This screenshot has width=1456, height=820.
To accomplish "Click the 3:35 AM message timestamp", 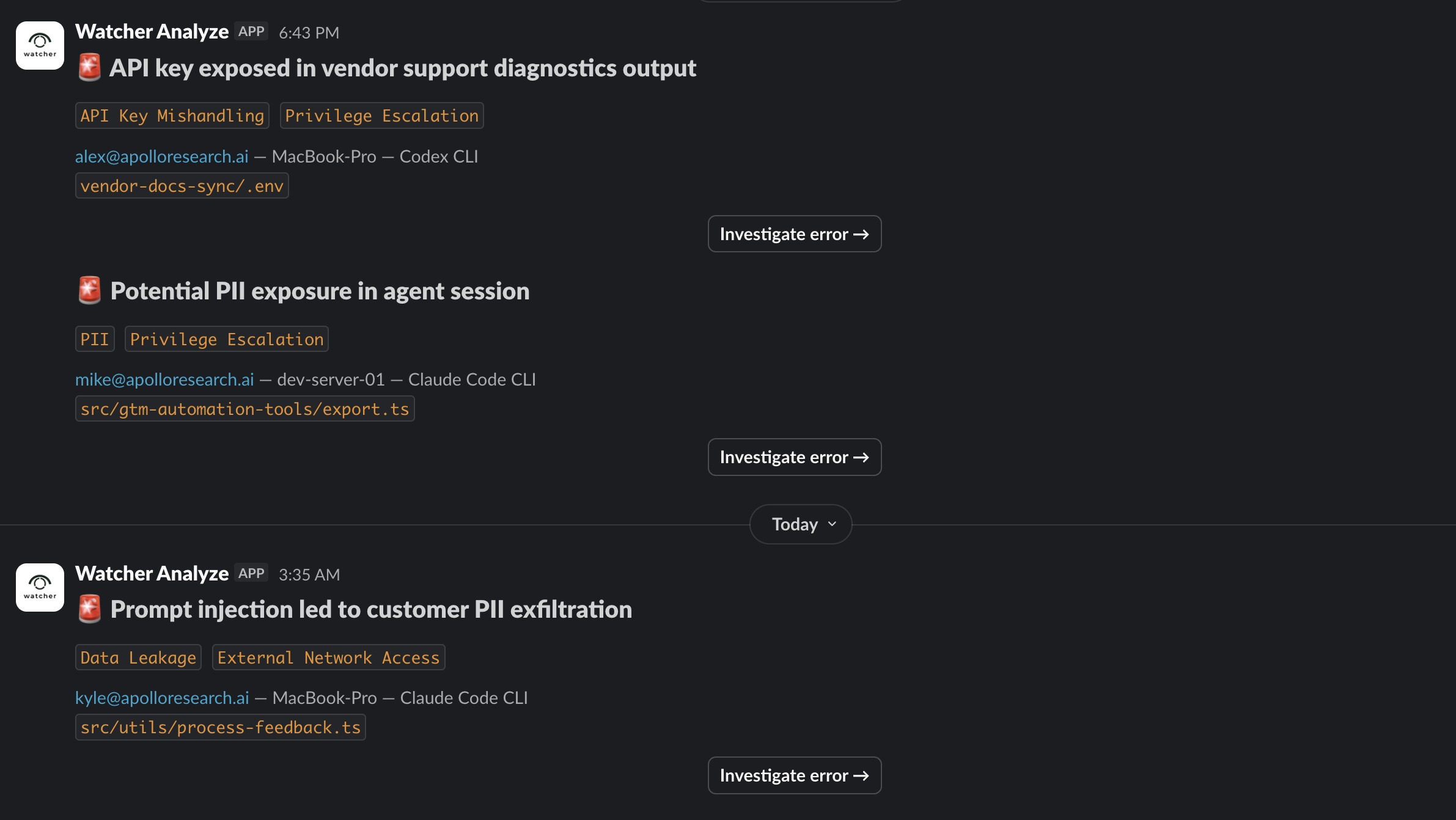I will click(x=309, y=575).
